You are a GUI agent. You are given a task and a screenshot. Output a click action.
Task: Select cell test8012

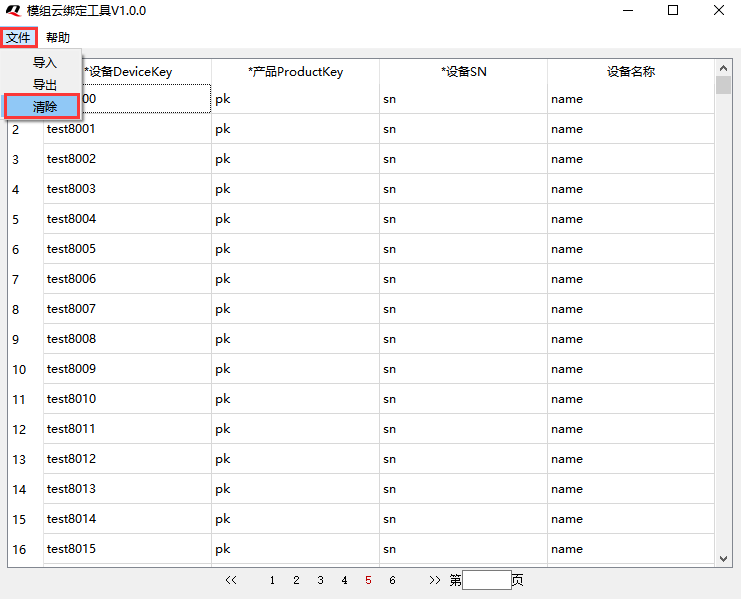click(x=128, y=459)
